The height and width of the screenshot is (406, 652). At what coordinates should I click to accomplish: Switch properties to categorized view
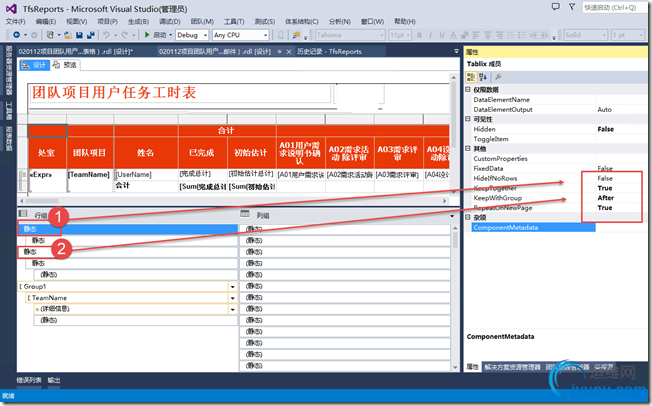471,77
